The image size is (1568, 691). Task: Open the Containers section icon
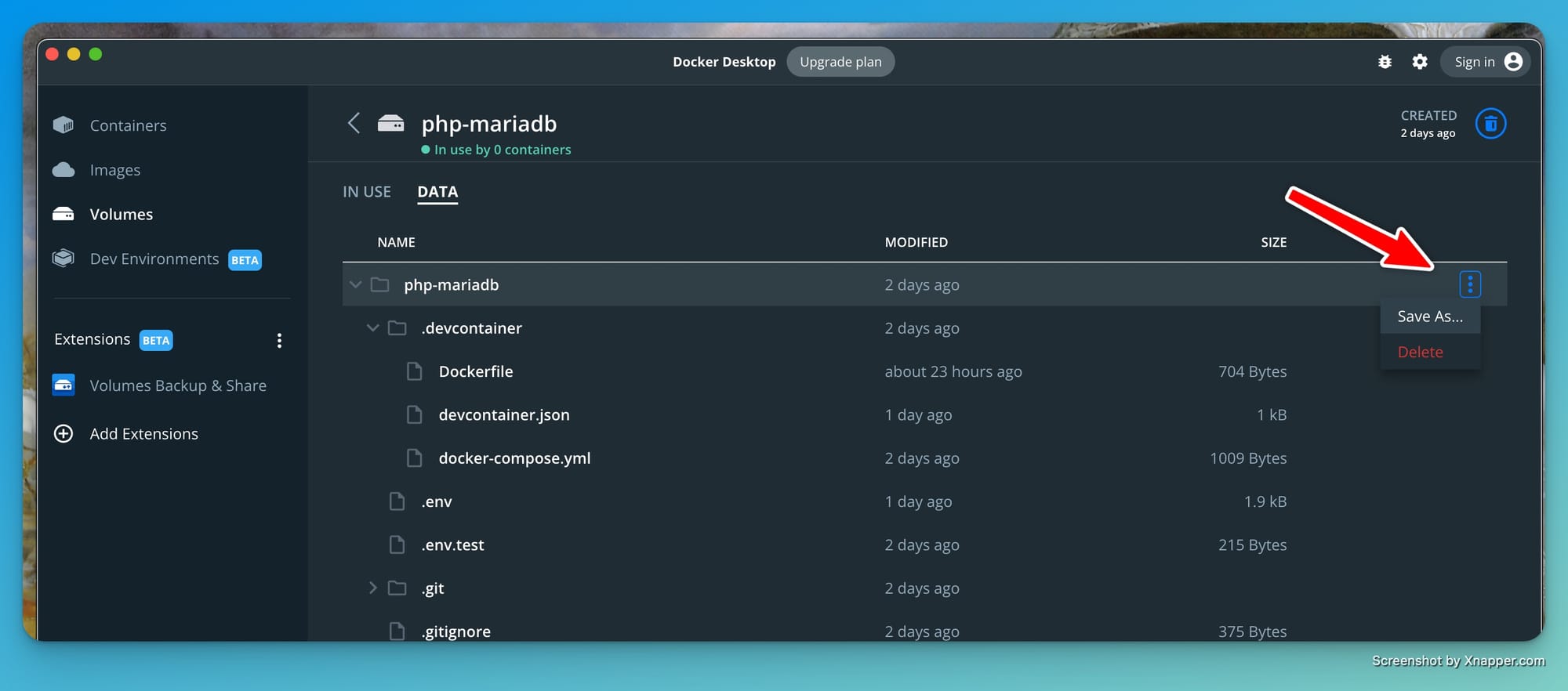[x=64, y=125]
